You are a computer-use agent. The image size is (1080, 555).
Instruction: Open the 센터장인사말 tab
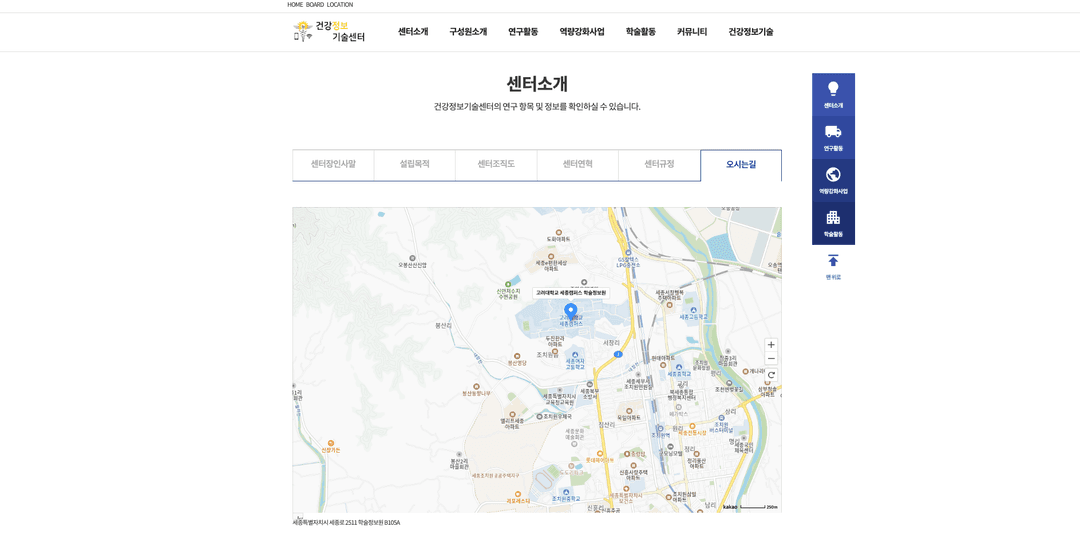tap(333, 164)
